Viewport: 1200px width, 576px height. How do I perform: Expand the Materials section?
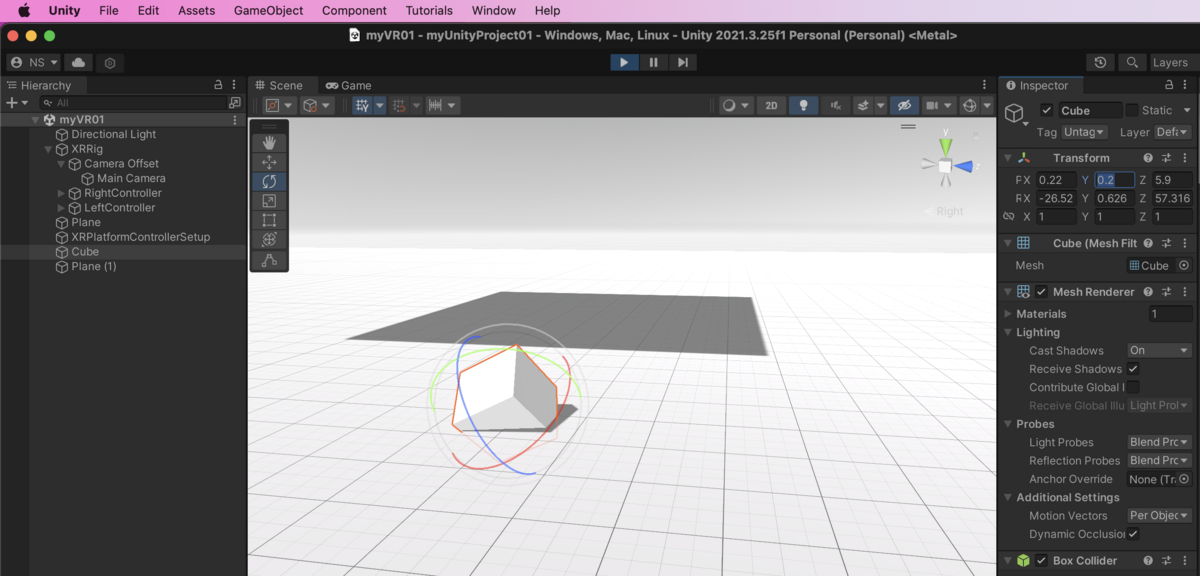coord(1008,314)
